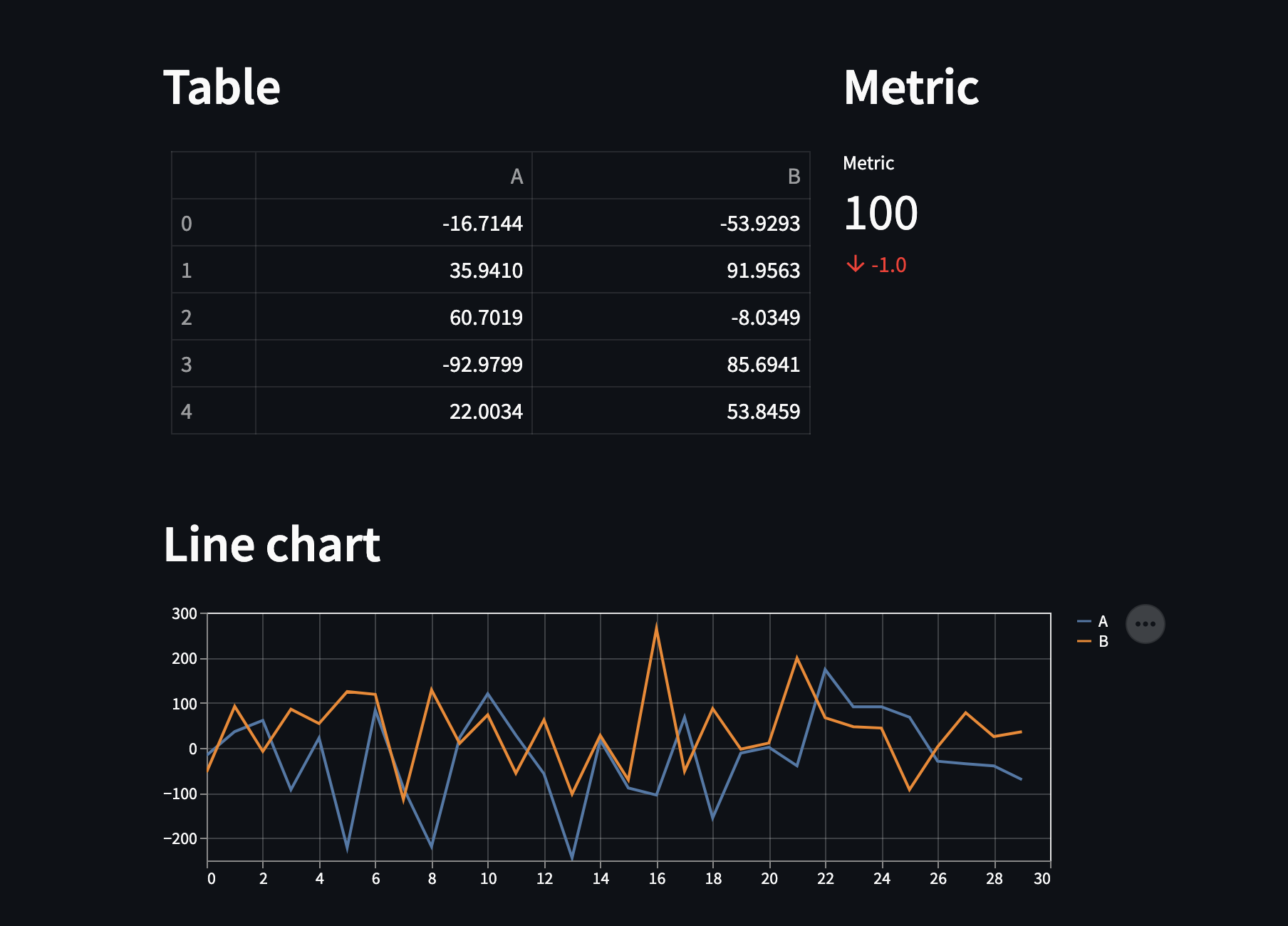Select legend label A
1288x926 pixels.
tap(1103, 622)
